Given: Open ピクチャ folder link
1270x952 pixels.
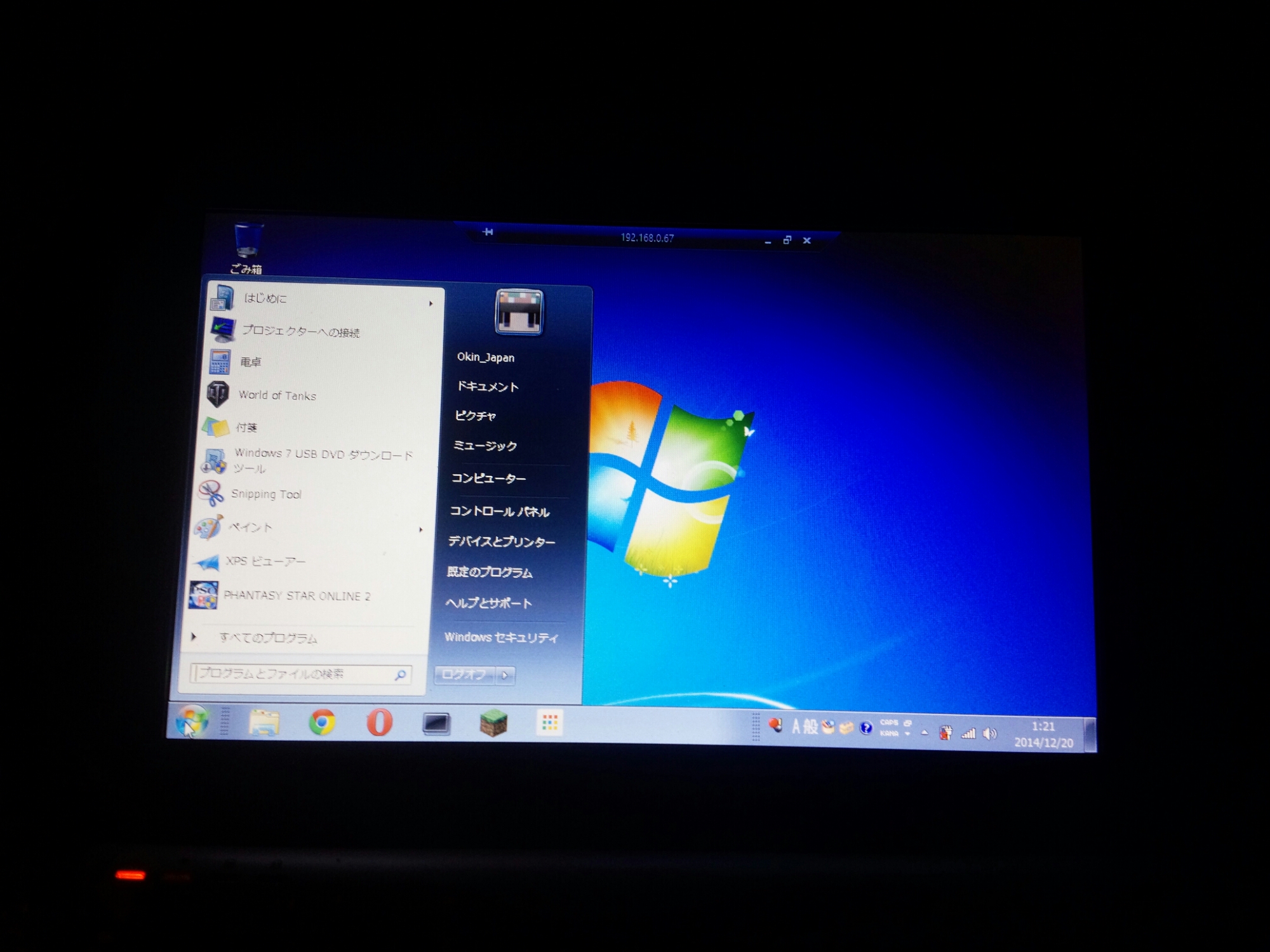Looking at the screenshot, I should click(475, 416).
